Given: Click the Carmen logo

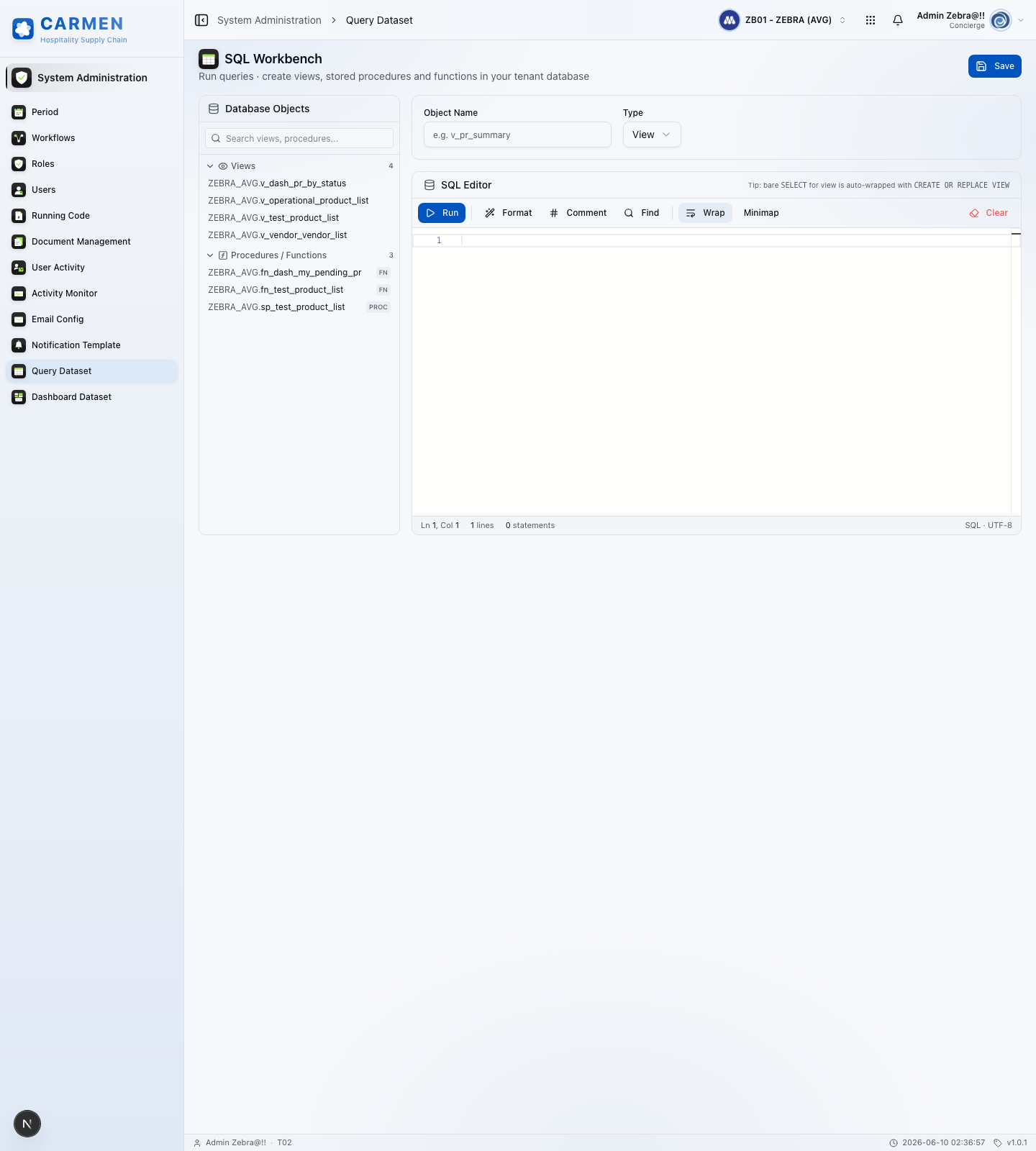Looking at the screenshot, I should coord(23,29).
